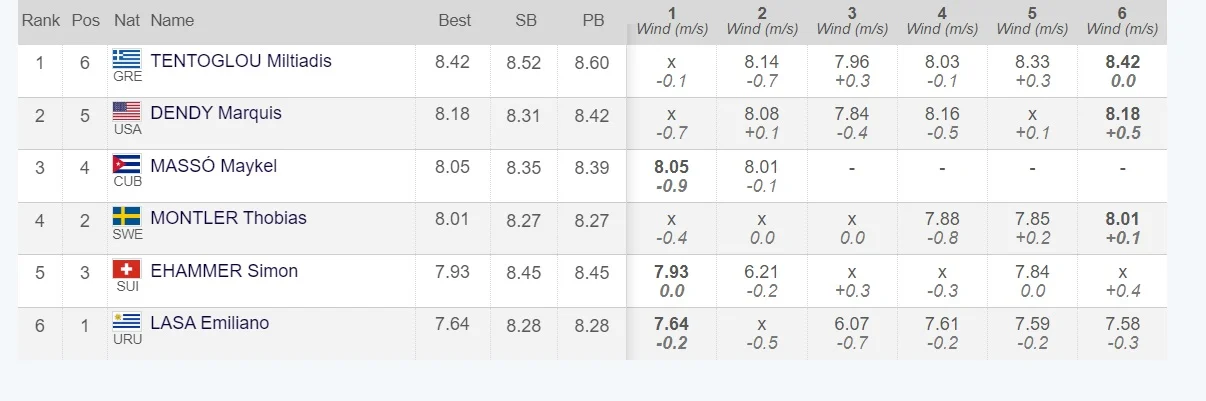Screen dimensions: 1206x401
Task: Click the Greece flag icon
Action: pos(127,58)
